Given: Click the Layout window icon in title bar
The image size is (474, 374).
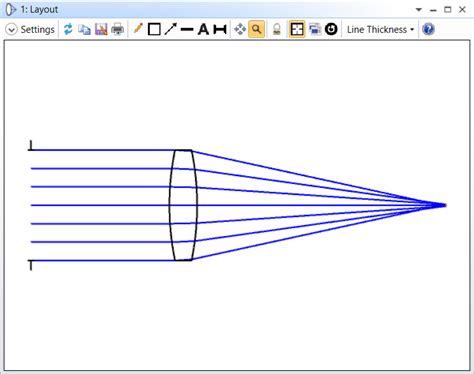Looking at the screenshot, I should 11,10.
